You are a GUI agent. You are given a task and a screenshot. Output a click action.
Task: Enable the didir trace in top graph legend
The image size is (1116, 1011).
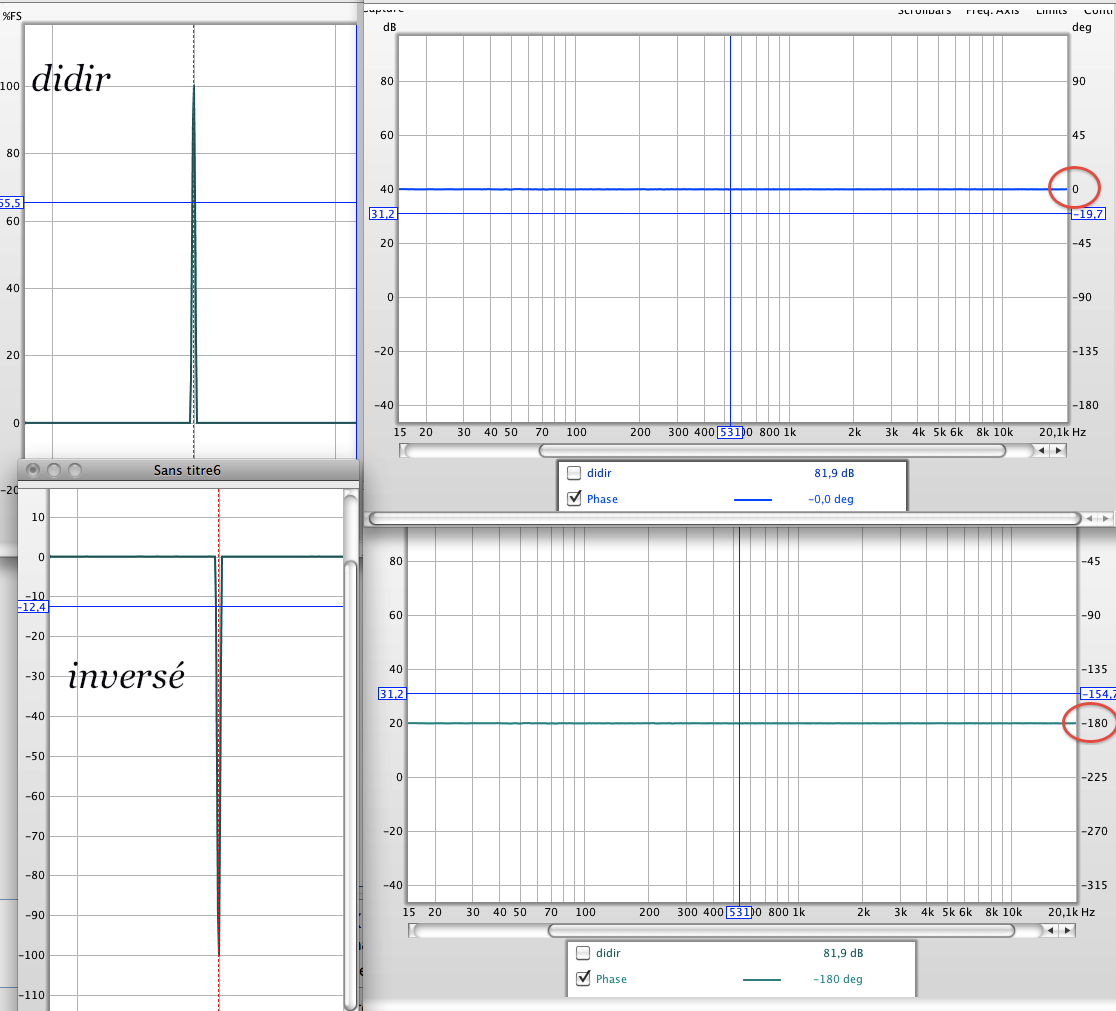point(574,473)
